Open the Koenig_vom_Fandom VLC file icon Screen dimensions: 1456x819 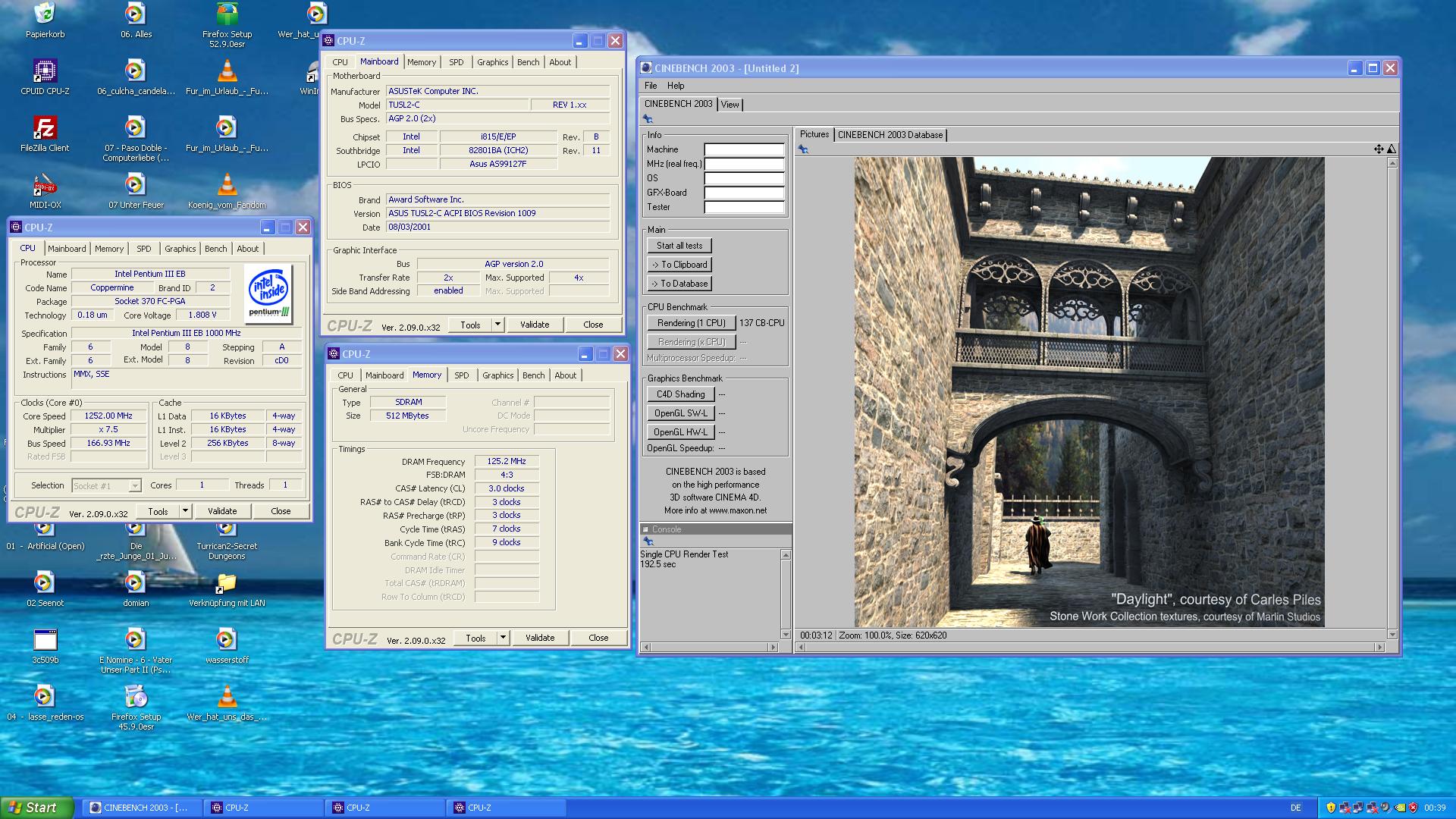[x=227, y=184]
